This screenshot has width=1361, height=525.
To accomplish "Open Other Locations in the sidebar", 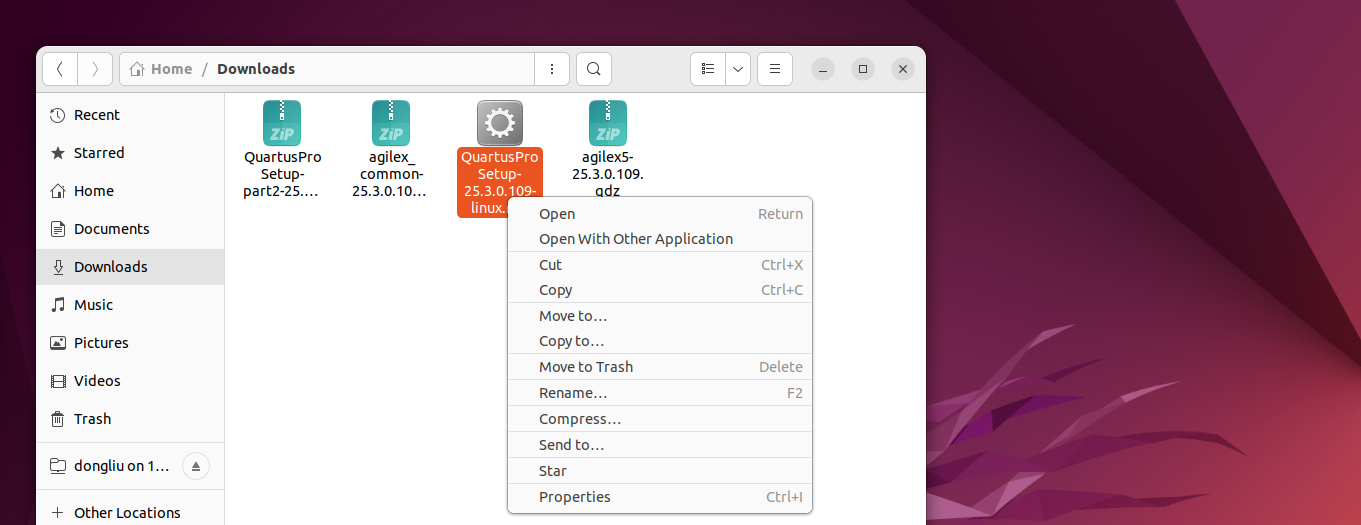I will tap(130, 513).
